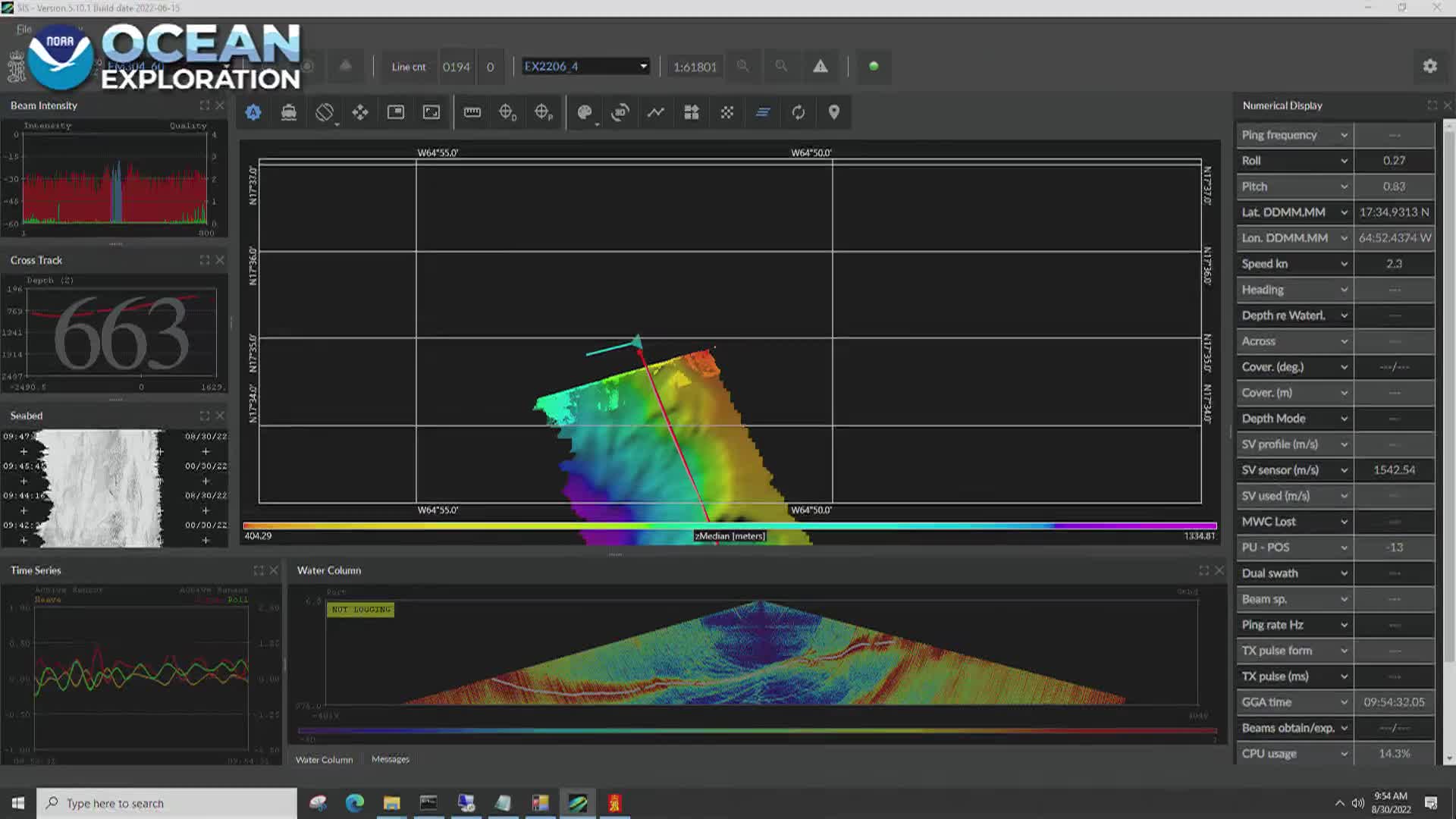Toggle auto-follow ship mode icon
Image resolution: width=1456 pixels, height=819 pixels.
point(253,112)
